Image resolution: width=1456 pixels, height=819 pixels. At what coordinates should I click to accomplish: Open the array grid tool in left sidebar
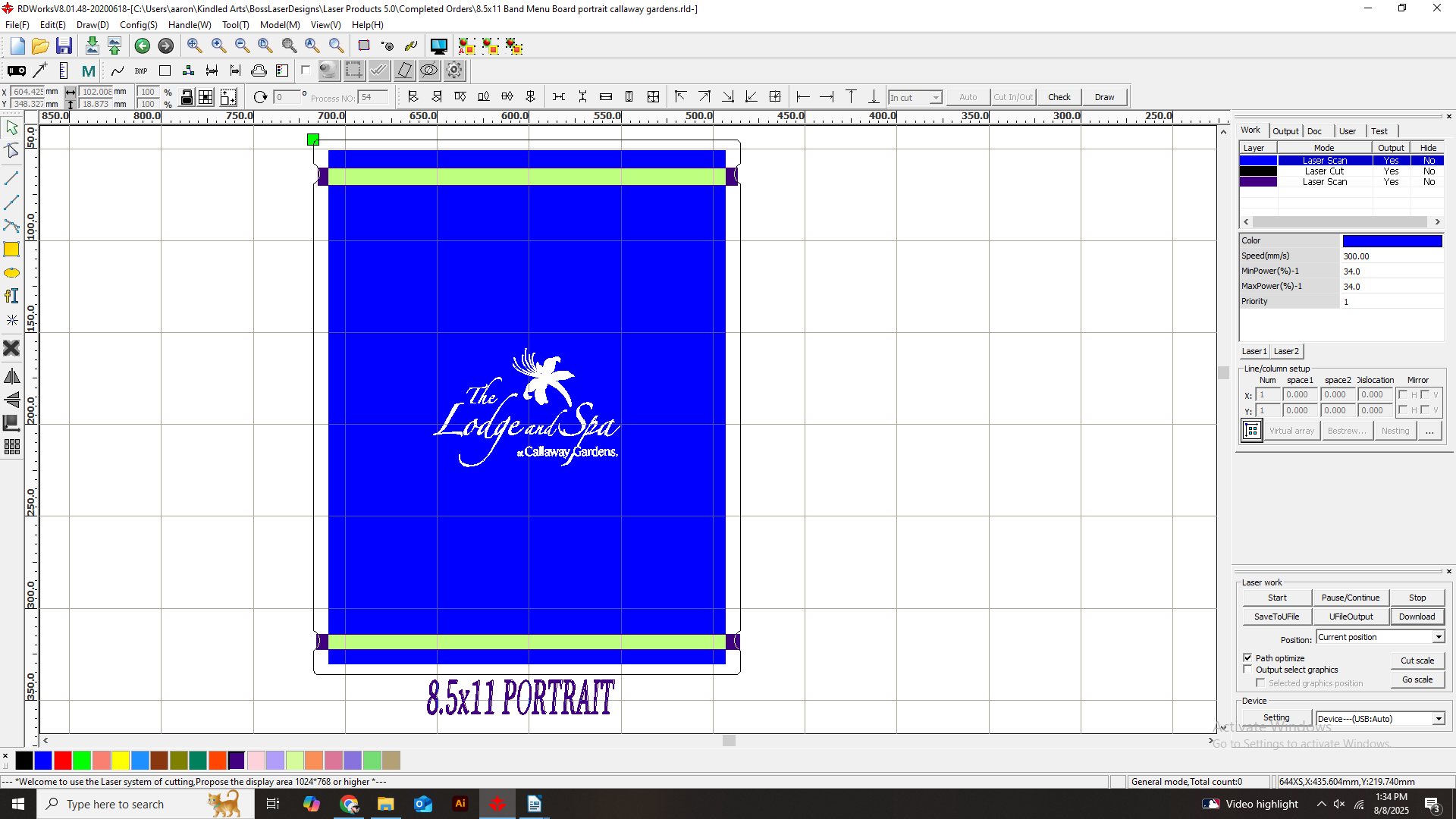[11, 447]
